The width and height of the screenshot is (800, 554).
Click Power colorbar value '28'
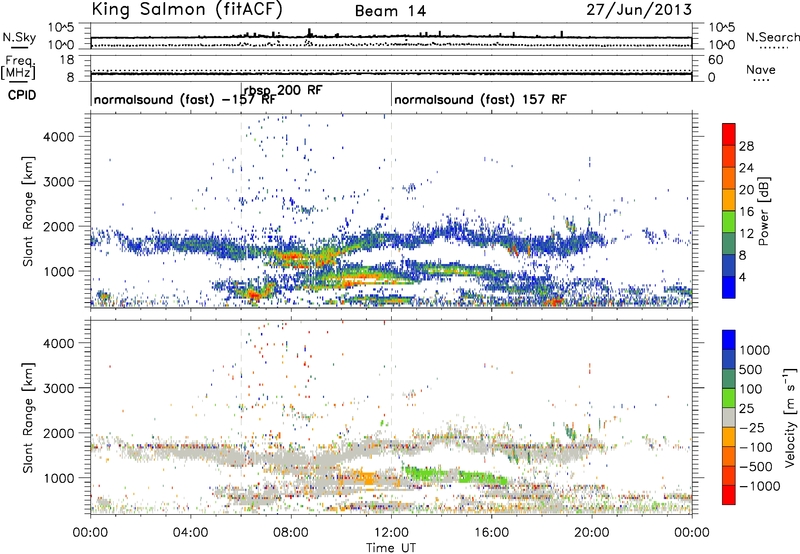pos(746,146)
